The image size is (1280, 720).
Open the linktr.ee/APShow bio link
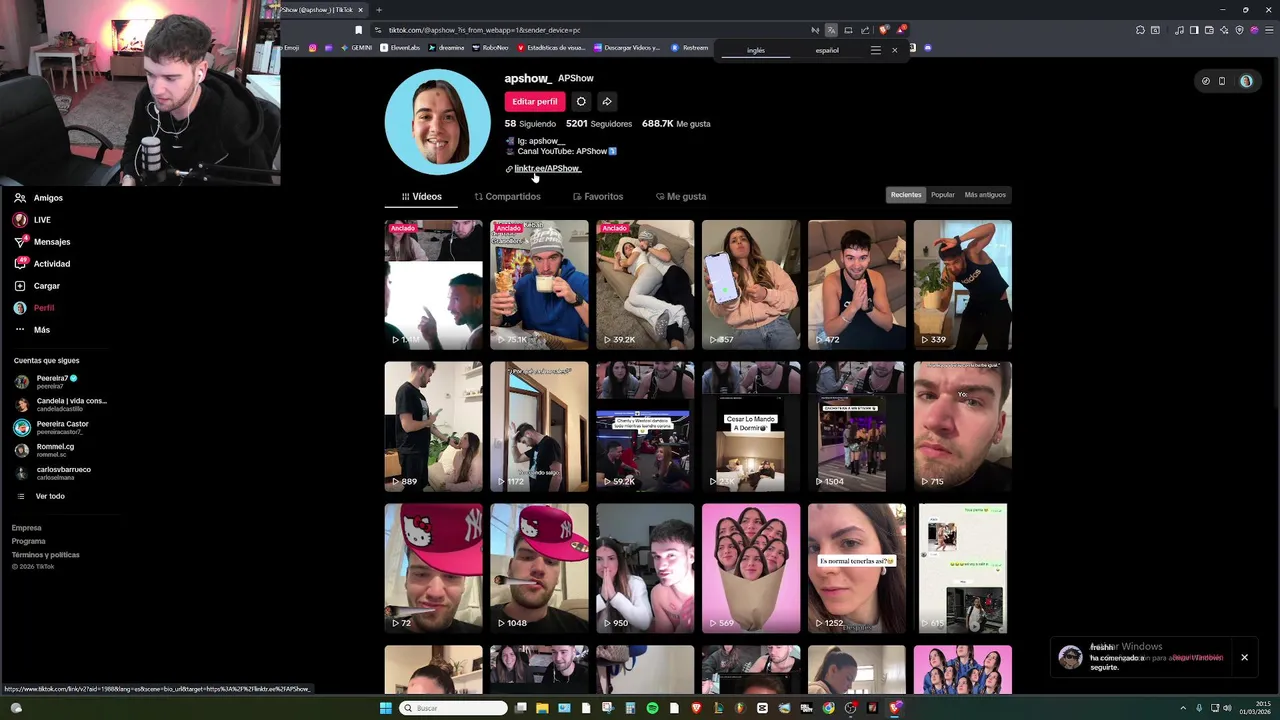(546, 168)
